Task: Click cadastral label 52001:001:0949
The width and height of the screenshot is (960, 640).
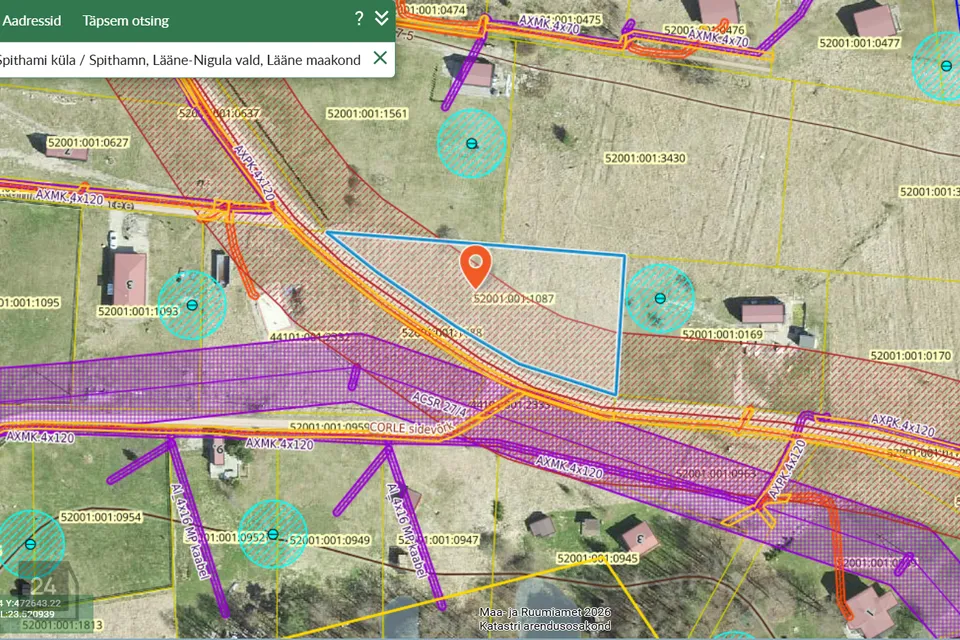Action: click(330, 540)
